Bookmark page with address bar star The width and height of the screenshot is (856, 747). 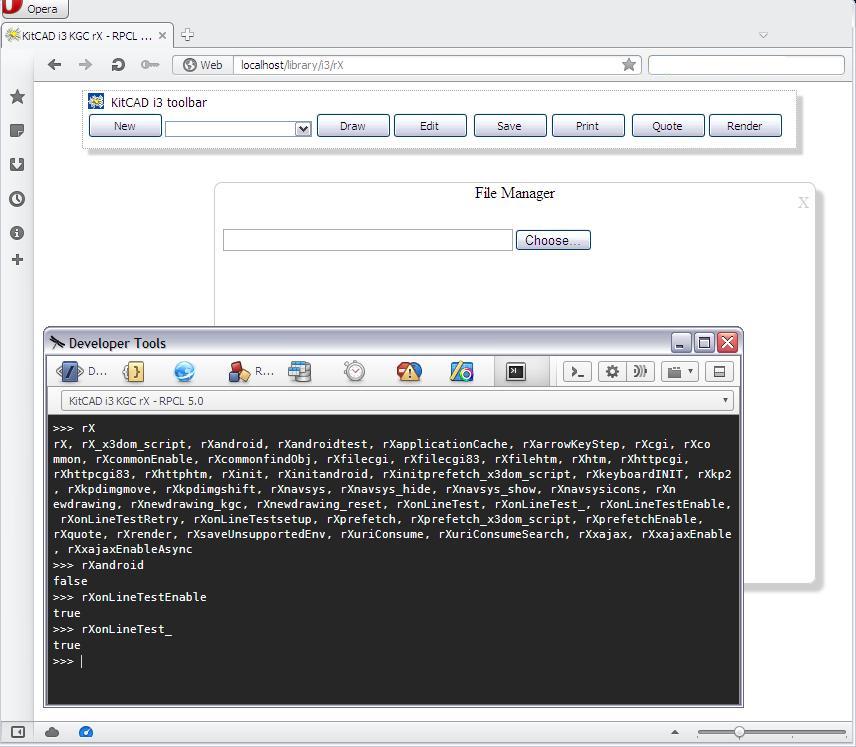tap(629, 65)
